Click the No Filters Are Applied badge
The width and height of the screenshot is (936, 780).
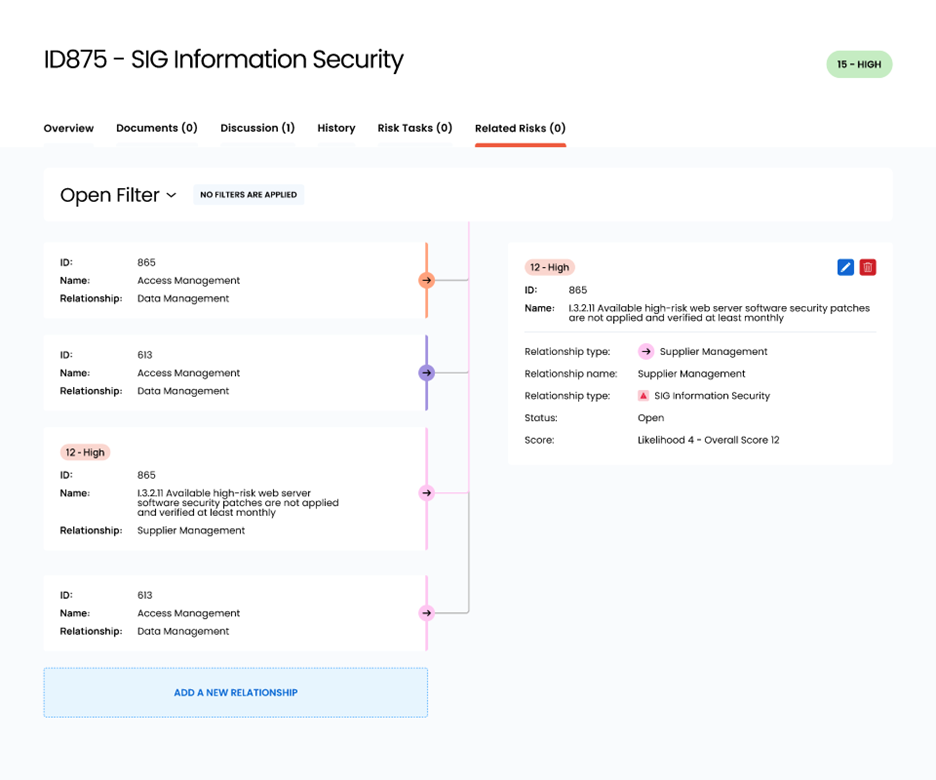(x=248, y=195)
